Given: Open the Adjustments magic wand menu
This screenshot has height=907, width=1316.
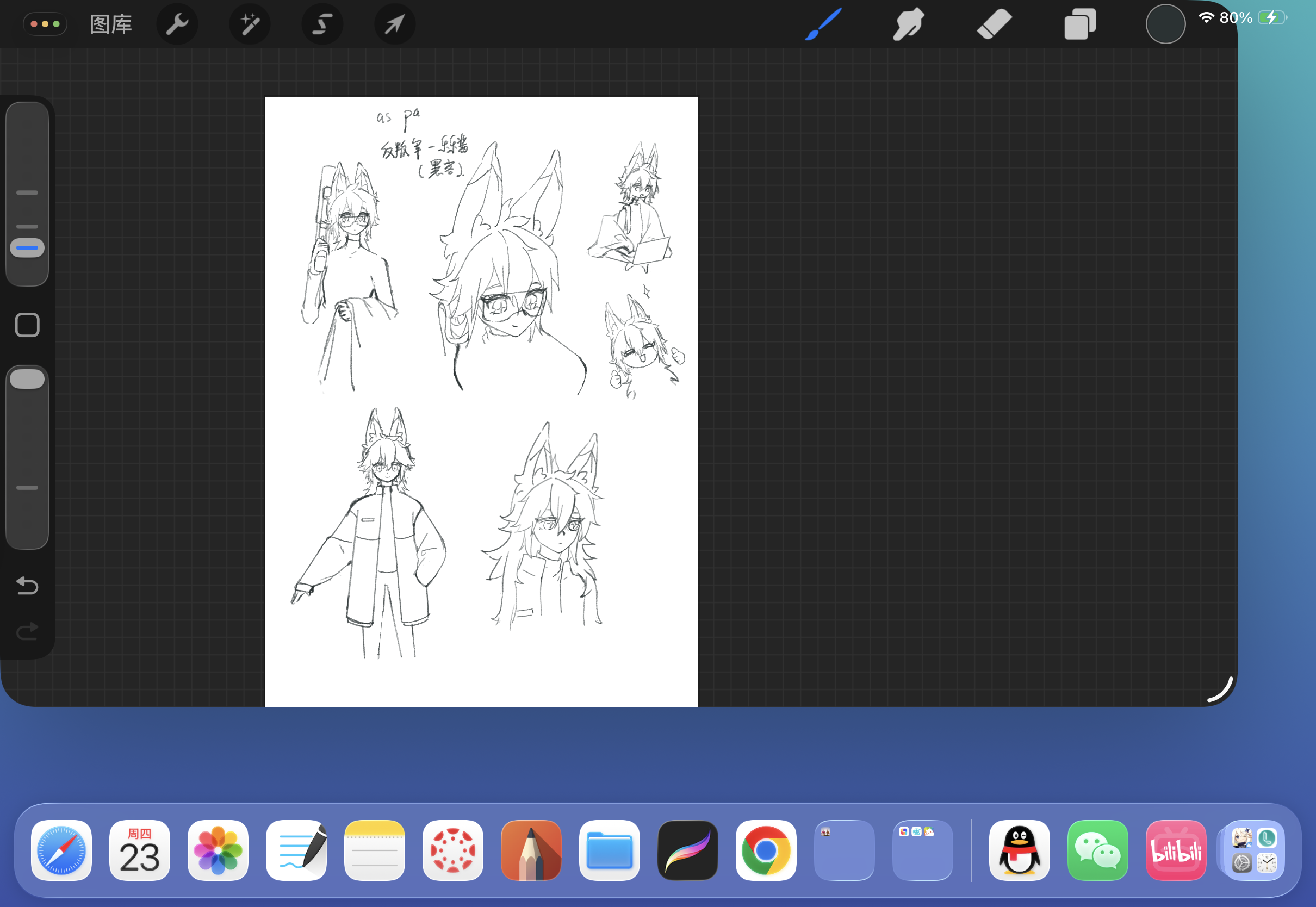Looking at the screenshot, I should click(250, 24).
